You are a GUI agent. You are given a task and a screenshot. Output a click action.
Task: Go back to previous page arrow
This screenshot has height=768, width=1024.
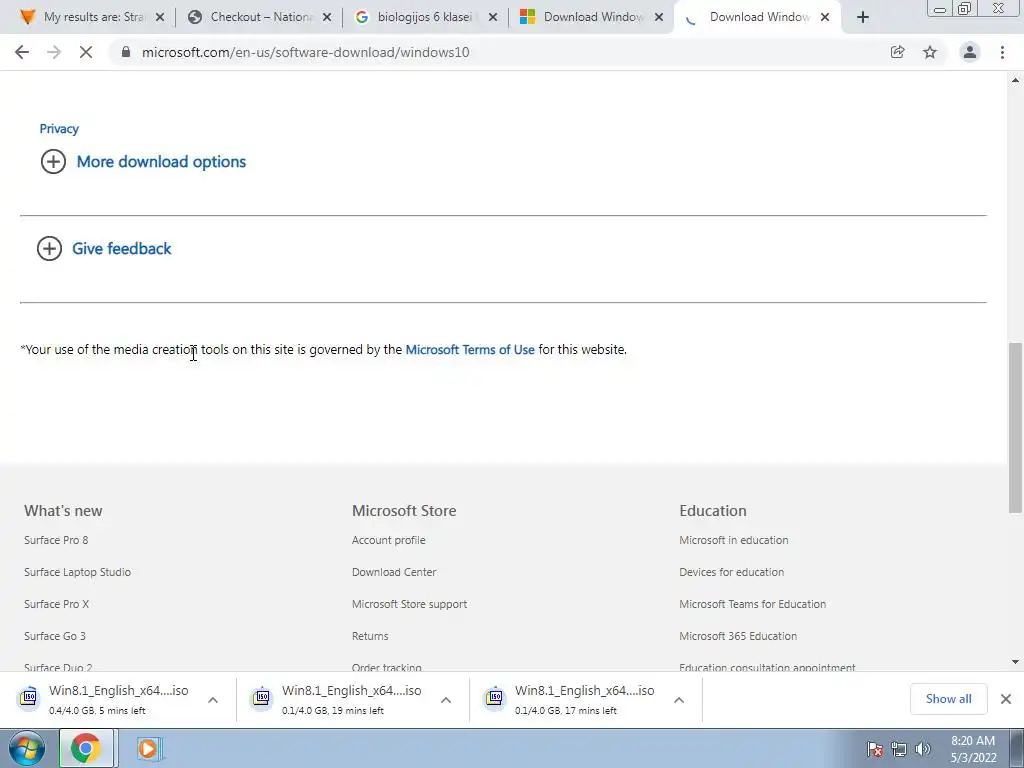[x=22, y=52]
